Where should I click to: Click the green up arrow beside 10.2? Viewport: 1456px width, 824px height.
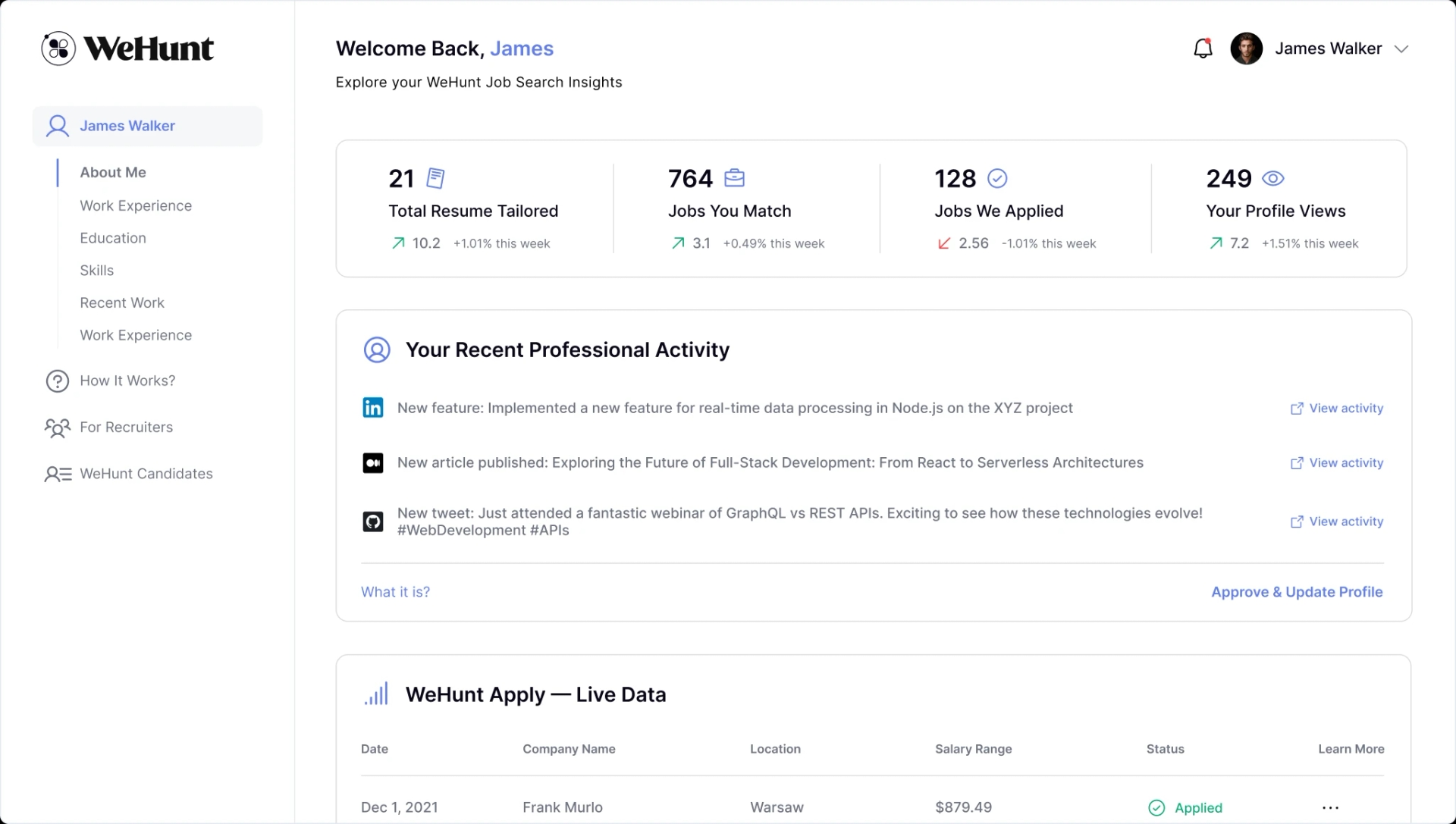(398, 243)
